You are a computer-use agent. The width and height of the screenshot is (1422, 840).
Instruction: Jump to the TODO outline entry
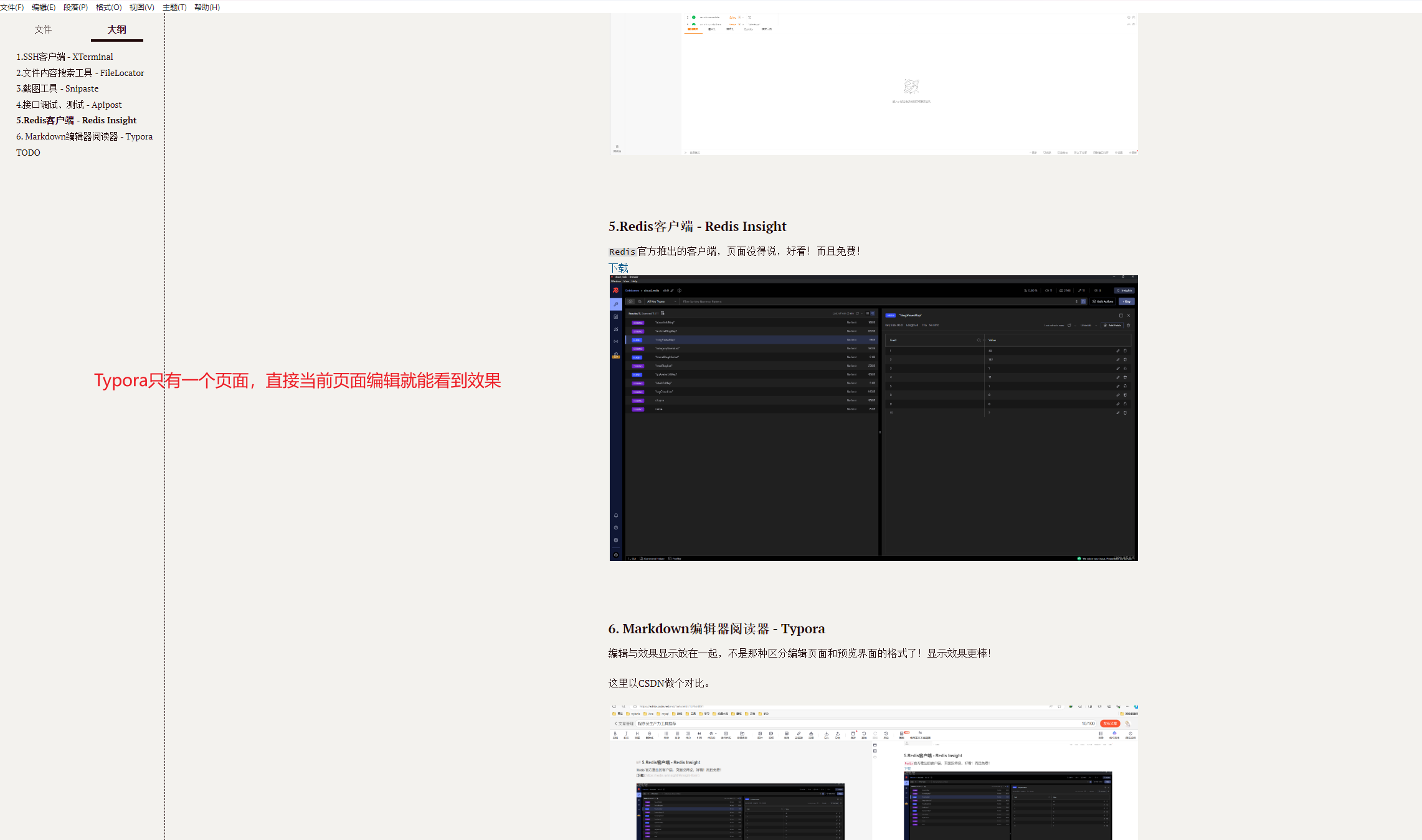click(x=28, y=153)
